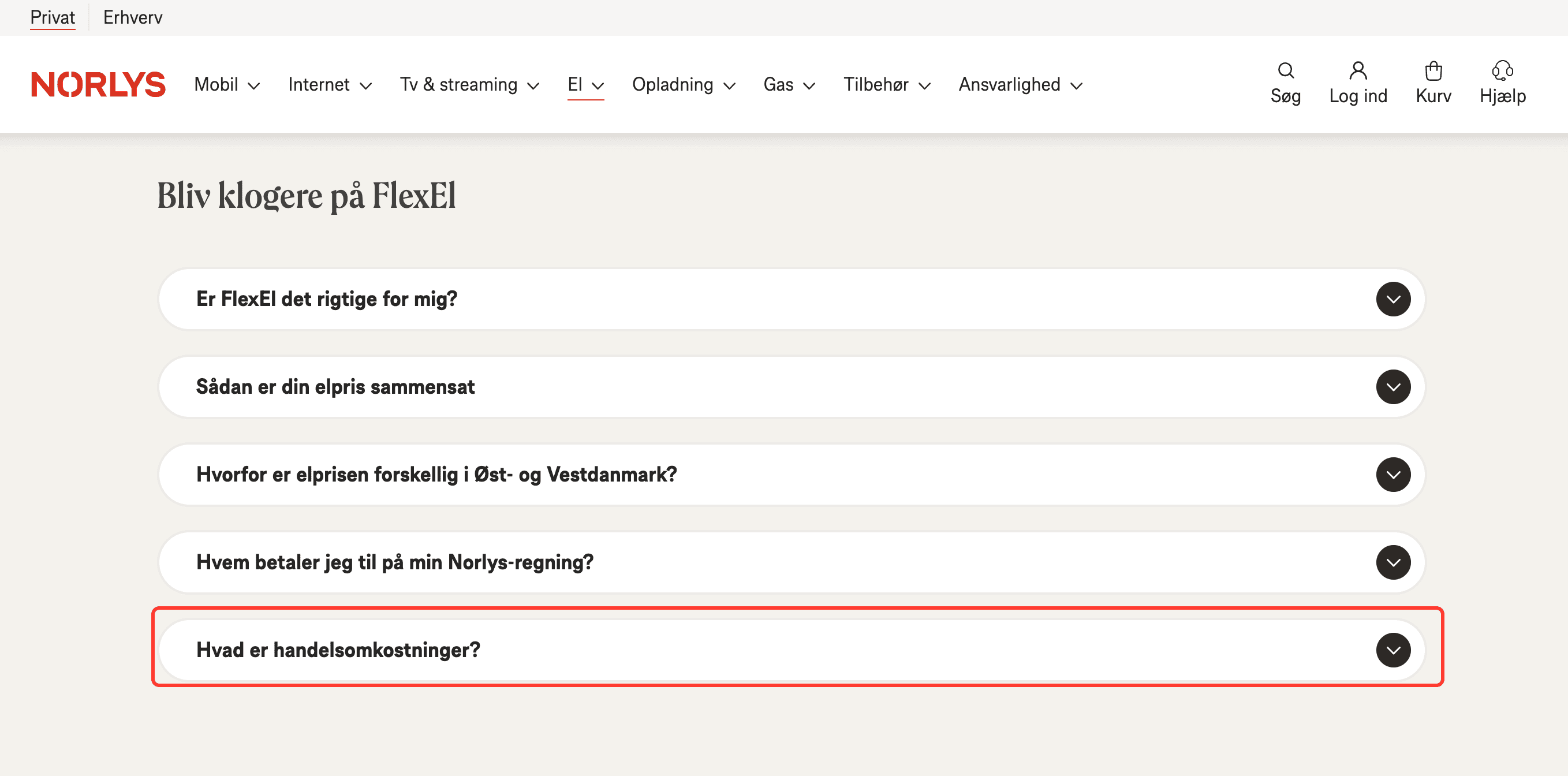Click the Norlys logo

(98, 85)
